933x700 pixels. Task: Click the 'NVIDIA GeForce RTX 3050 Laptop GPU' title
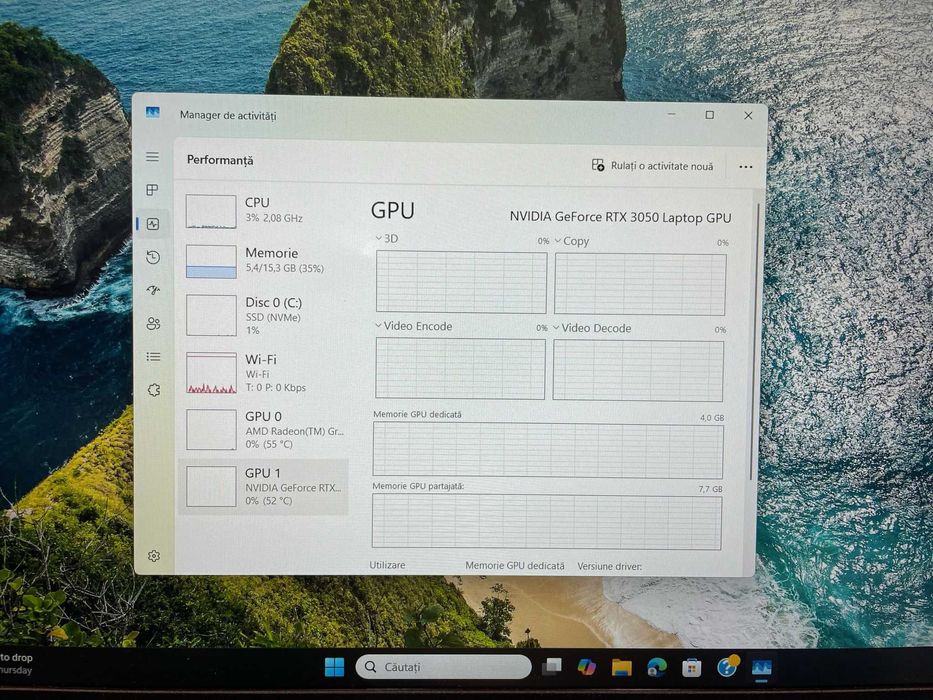620,217
